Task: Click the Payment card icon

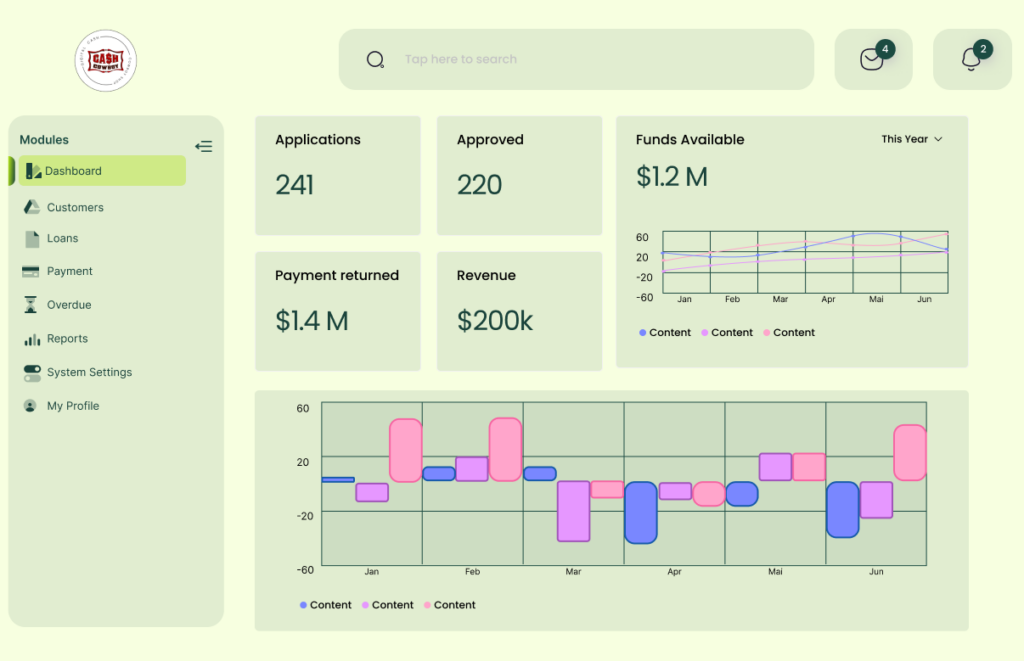Action: coord(31,271)
